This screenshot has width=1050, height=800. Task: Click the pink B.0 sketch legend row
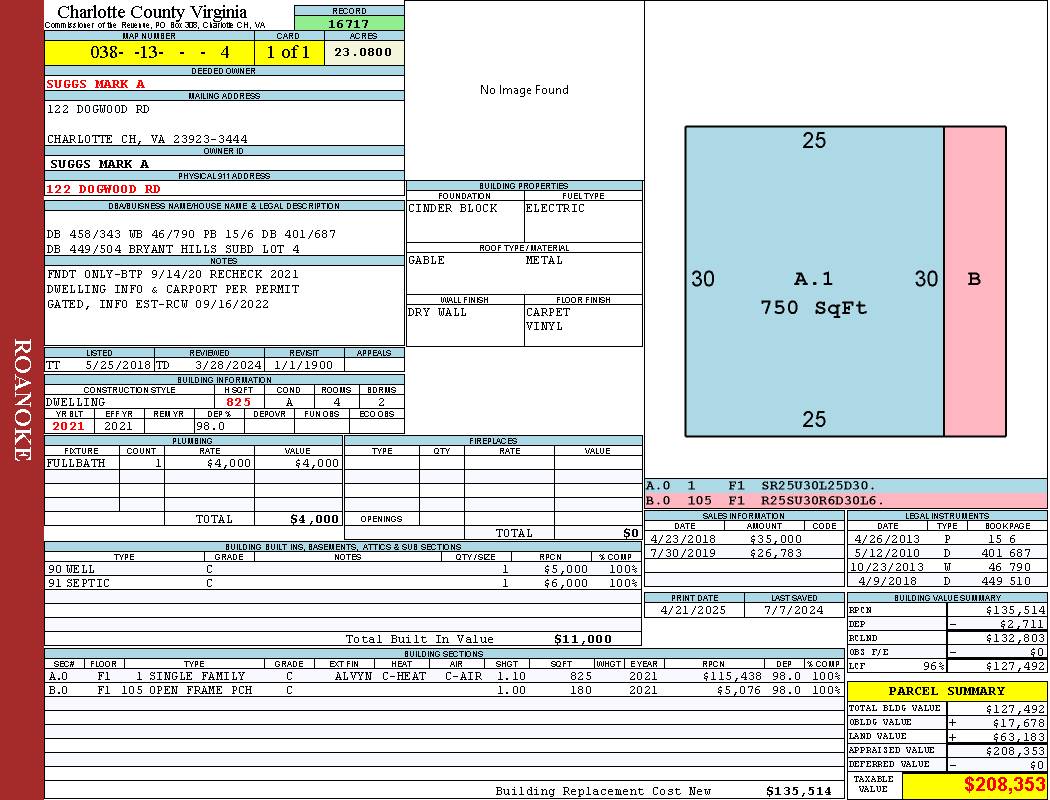845,500
